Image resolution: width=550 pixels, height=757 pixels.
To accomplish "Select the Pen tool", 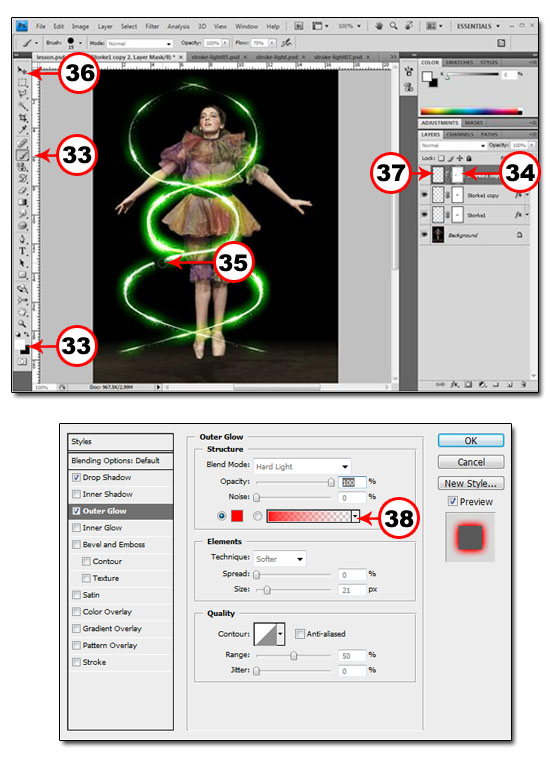I will tap(22, 239).
